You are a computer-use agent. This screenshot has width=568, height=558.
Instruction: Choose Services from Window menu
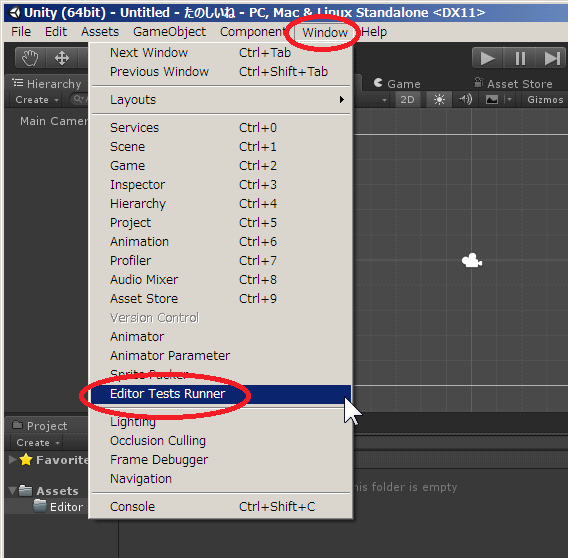(x=221, y=128)
